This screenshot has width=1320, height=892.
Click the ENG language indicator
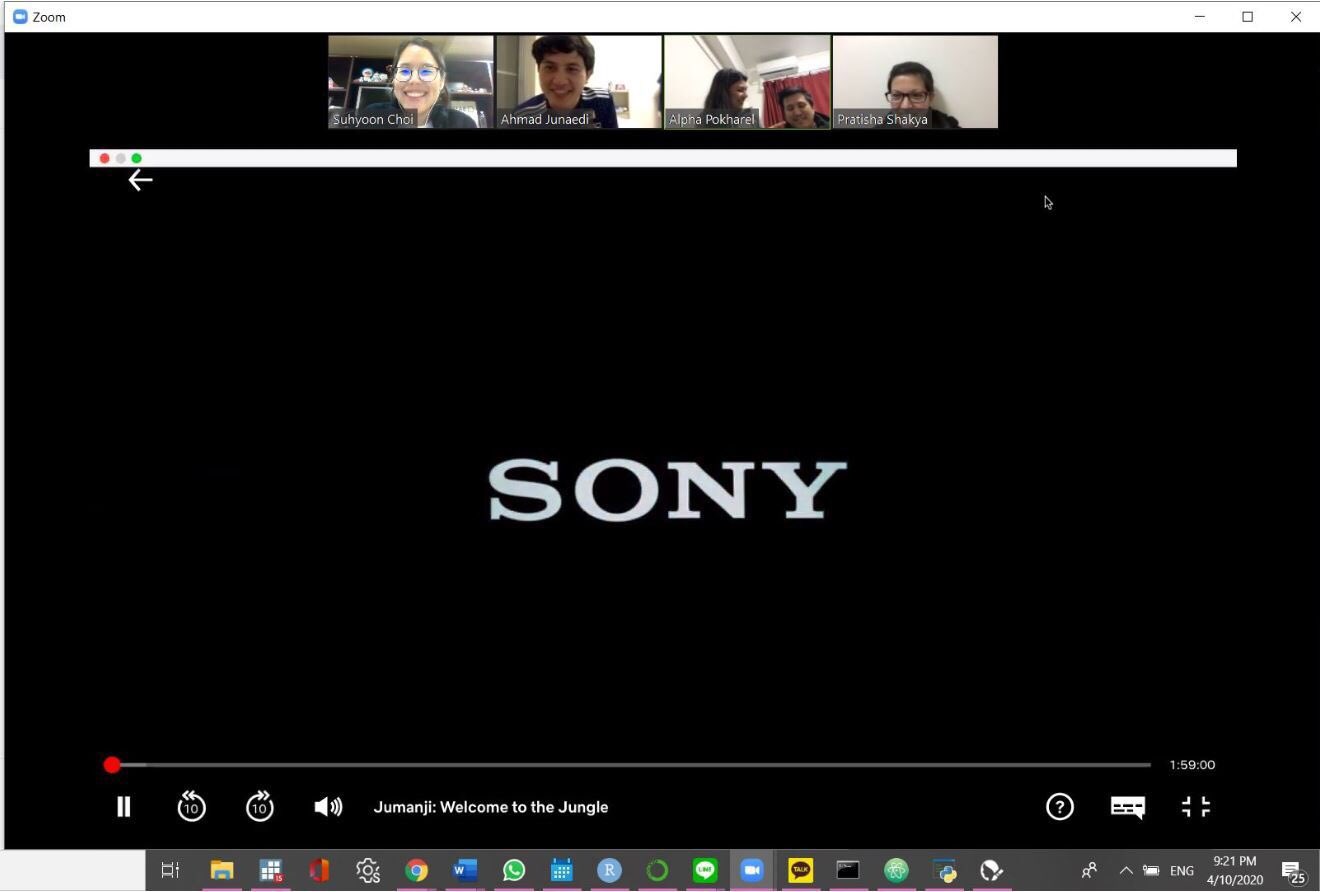1182,871
